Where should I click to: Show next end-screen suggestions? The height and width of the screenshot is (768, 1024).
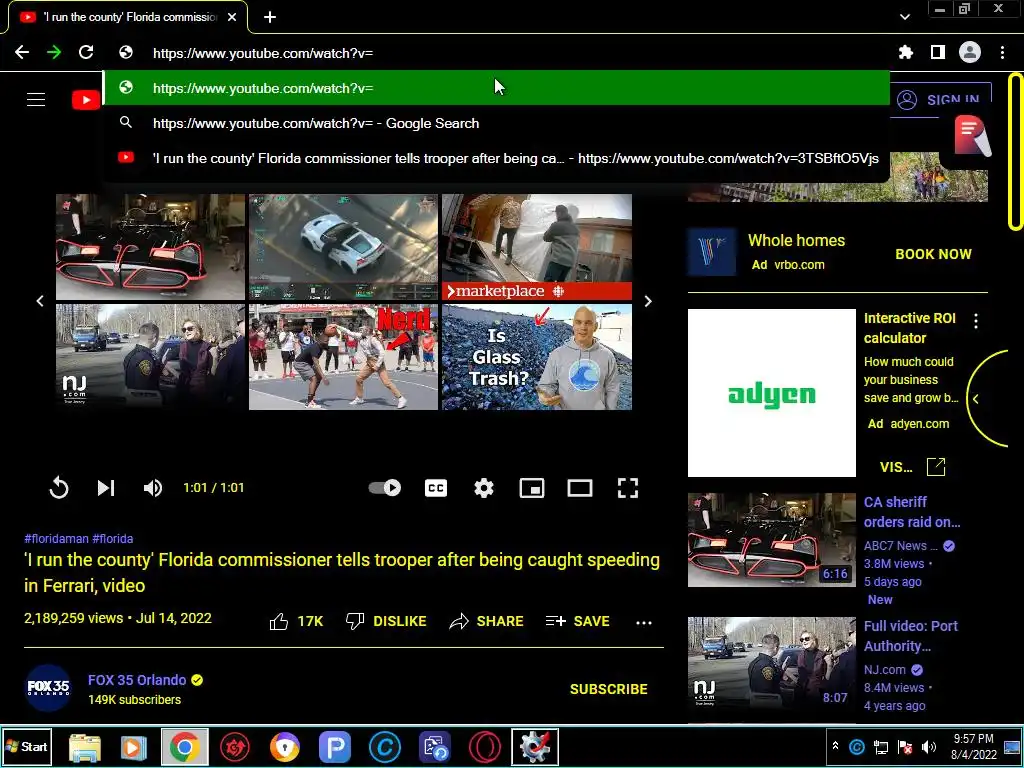click(x=648, y=301)
